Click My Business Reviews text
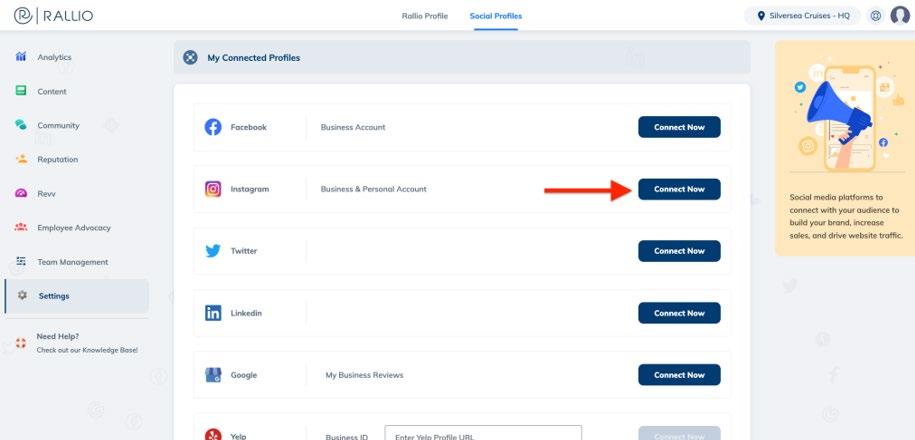915x440 pixels. [x=364, y=375]
